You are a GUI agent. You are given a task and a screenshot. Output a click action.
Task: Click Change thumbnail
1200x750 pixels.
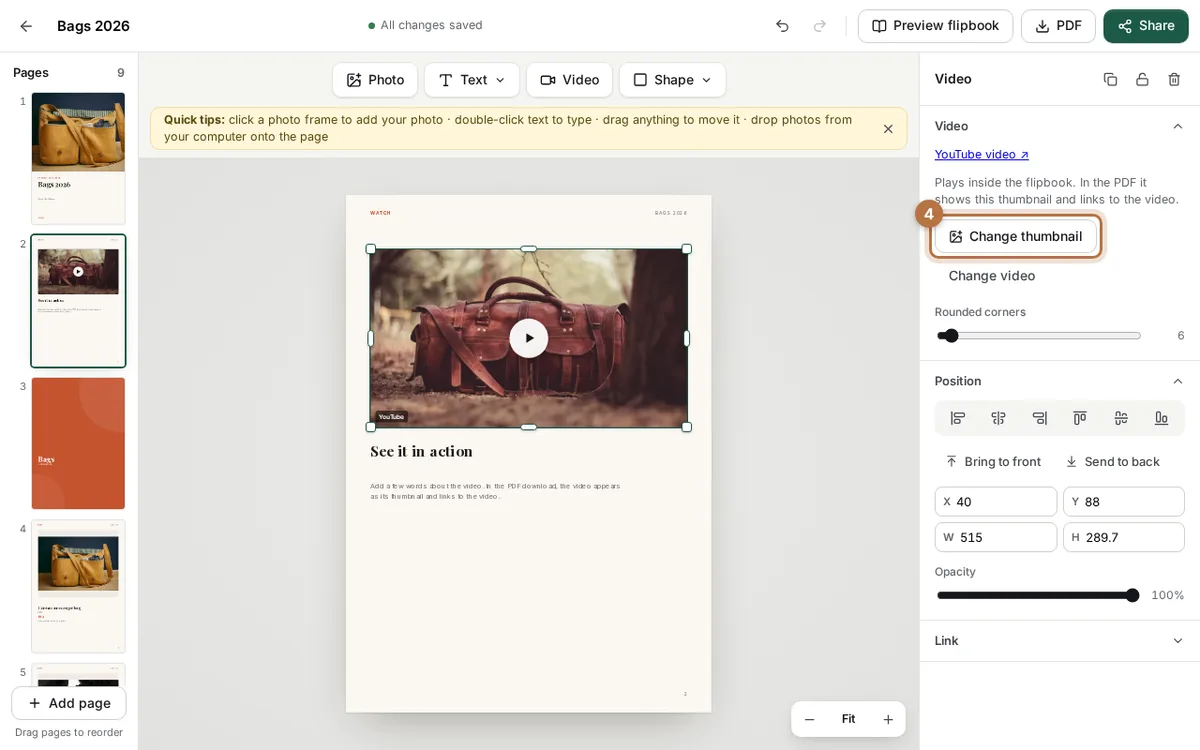pyautogui.click(x=1016, y=237)
